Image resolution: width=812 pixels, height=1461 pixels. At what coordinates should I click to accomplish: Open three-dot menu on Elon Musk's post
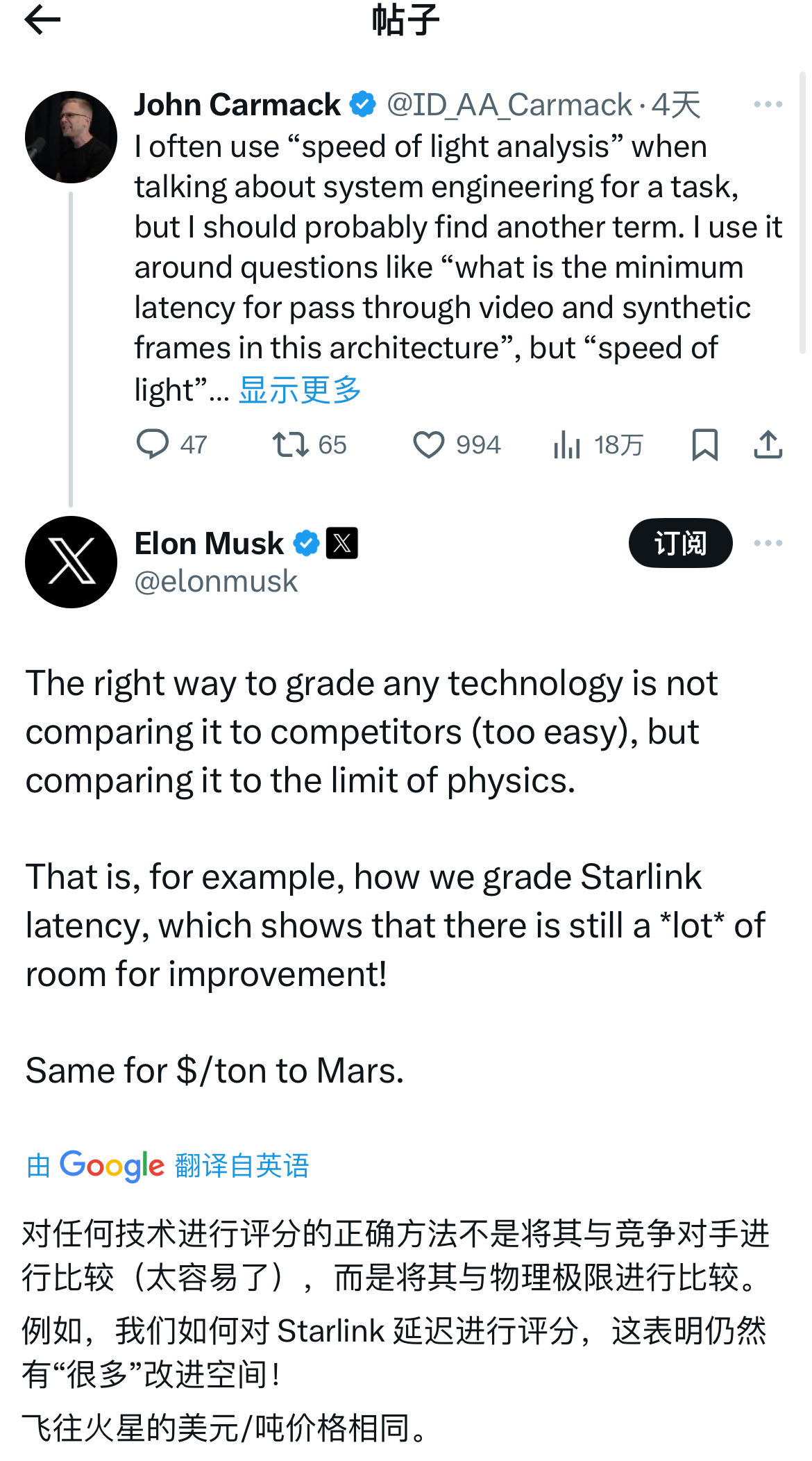point(768,543)
